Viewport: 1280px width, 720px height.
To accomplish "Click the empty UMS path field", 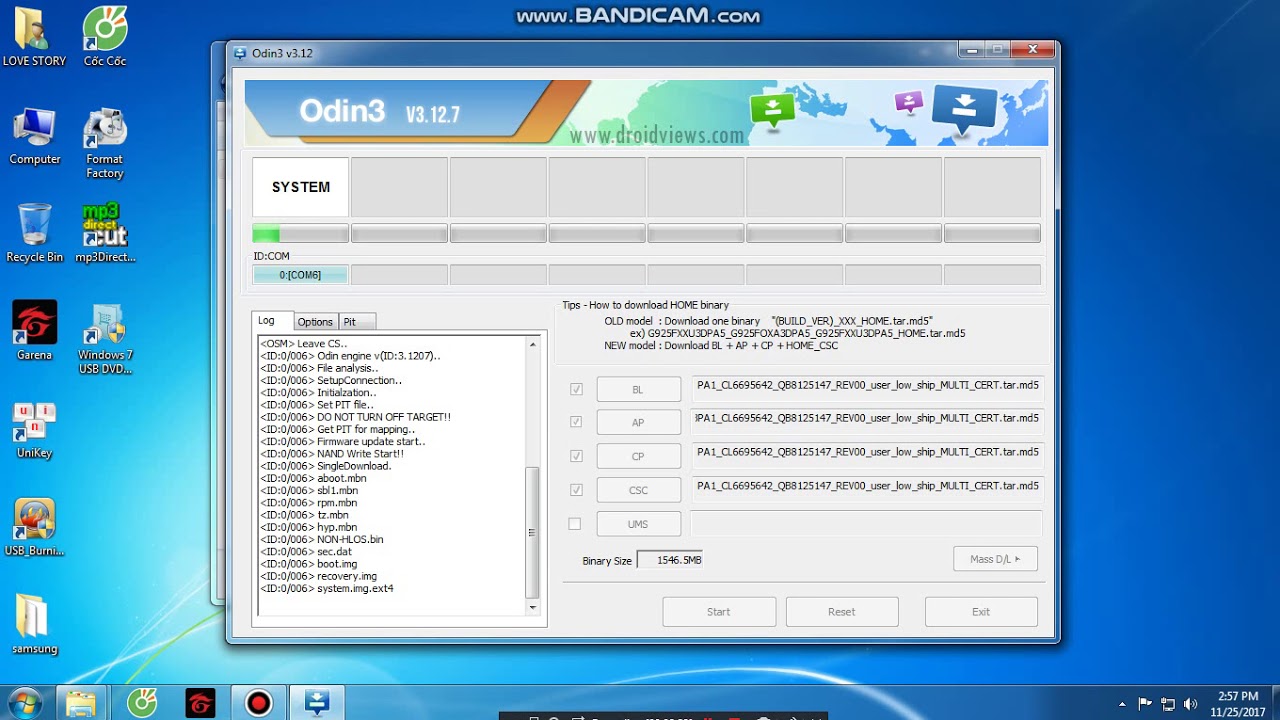I will tap(866, 523).
